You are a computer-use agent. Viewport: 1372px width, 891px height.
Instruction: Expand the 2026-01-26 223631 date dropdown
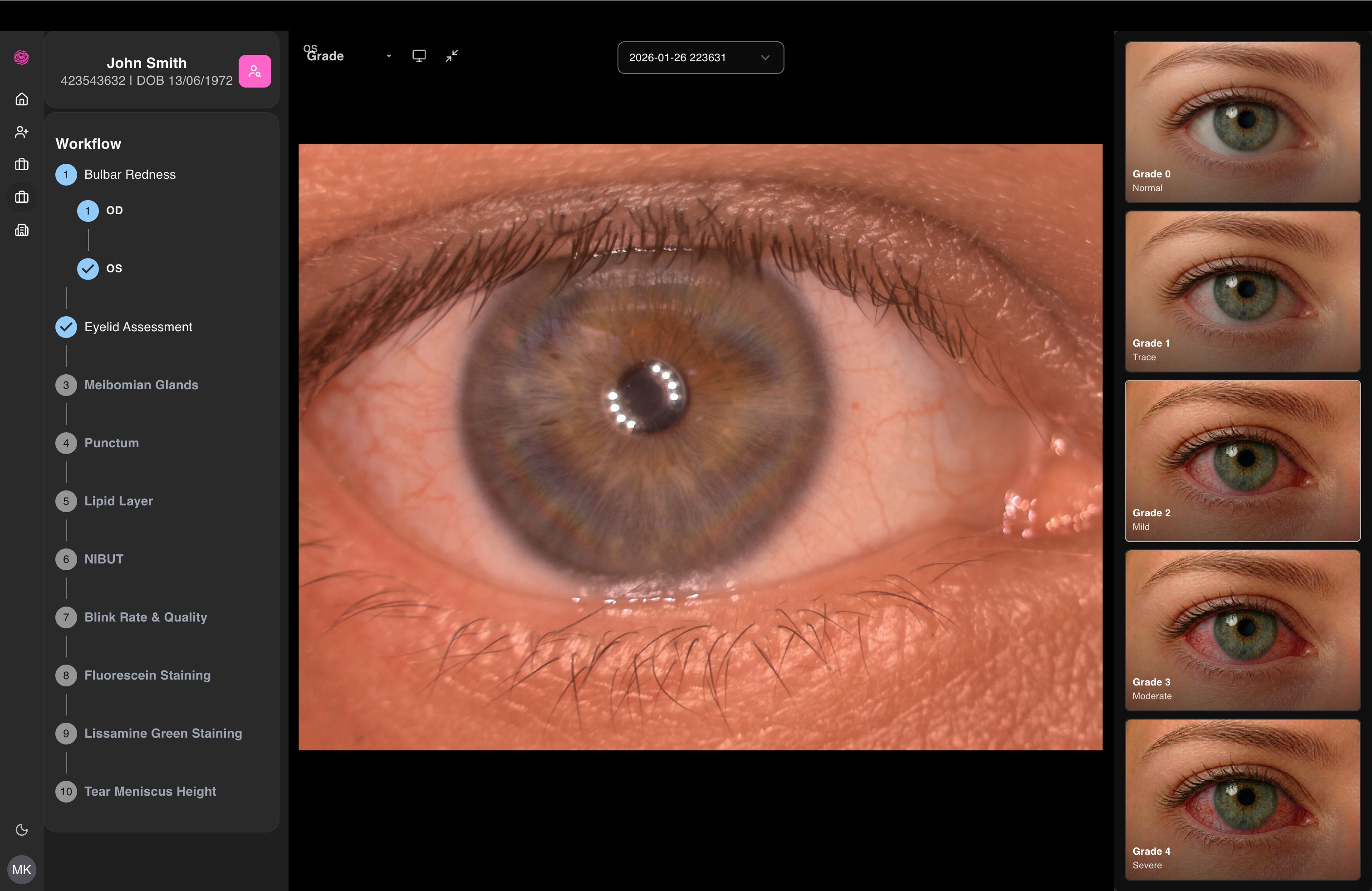[701, 58]
